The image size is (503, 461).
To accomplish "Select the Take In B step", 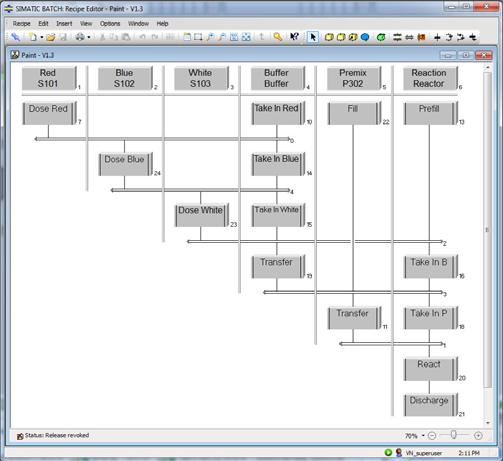I will click(x=431, y=267).
